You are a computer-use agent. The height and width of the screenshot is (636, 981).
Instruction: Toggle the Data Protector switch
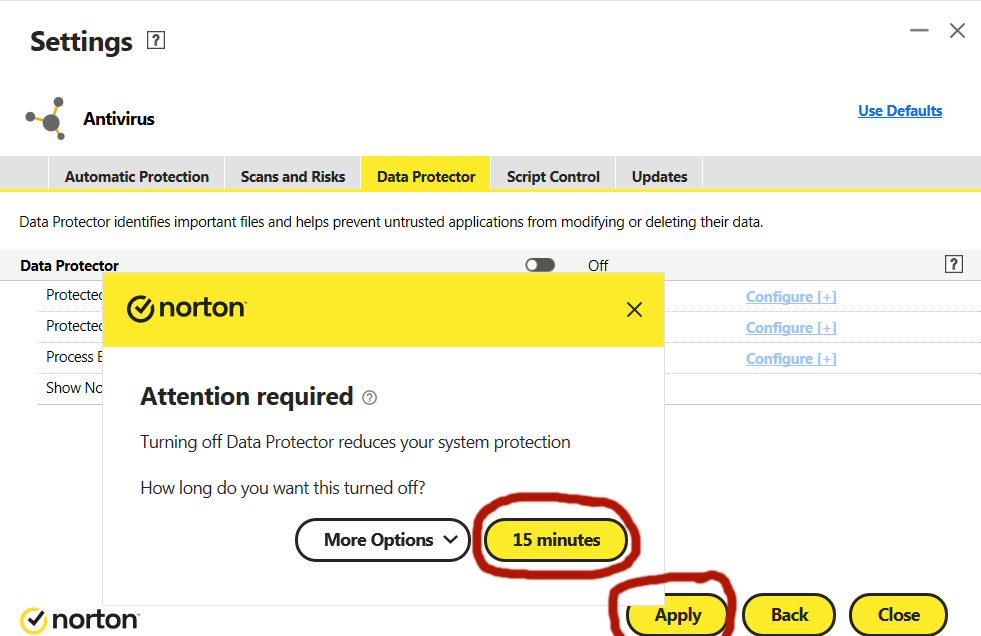[x=540, y=265]
